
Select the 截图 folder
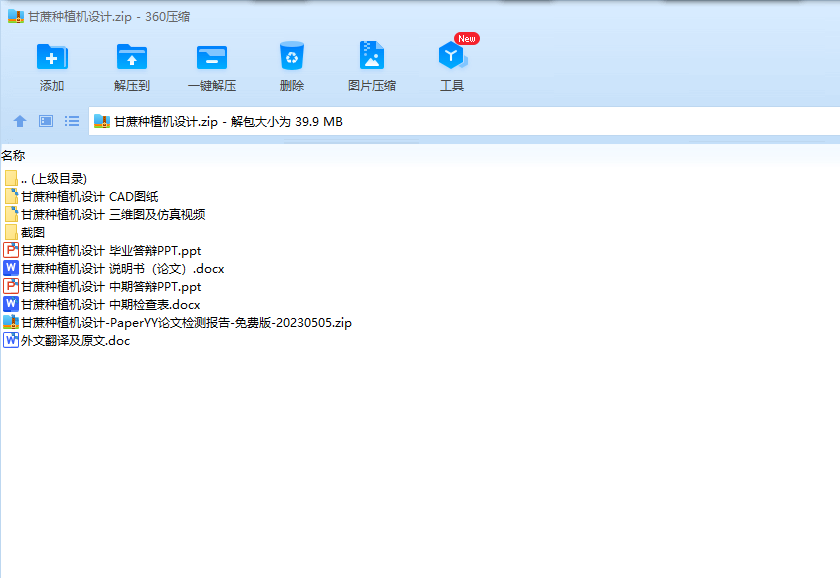click(x=24, y=232)
